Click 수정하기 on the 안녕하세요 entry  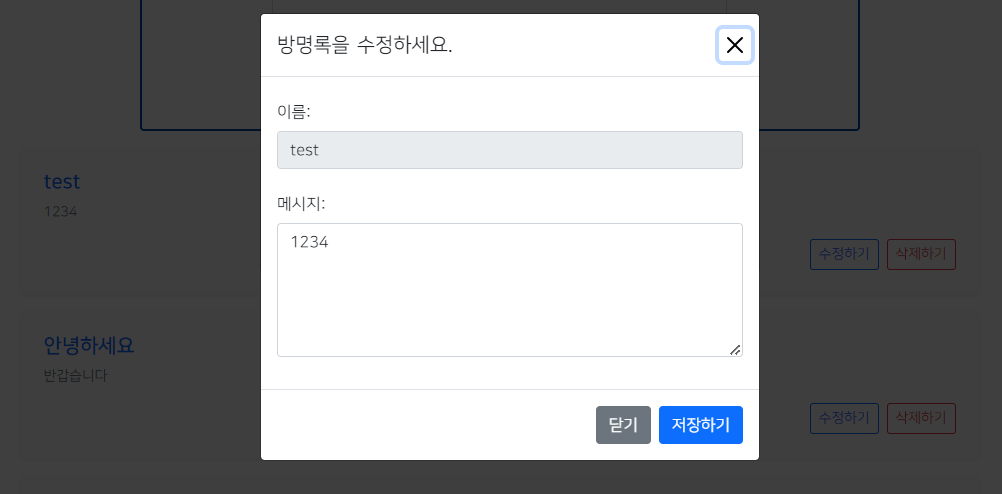(x=844, y=418)
